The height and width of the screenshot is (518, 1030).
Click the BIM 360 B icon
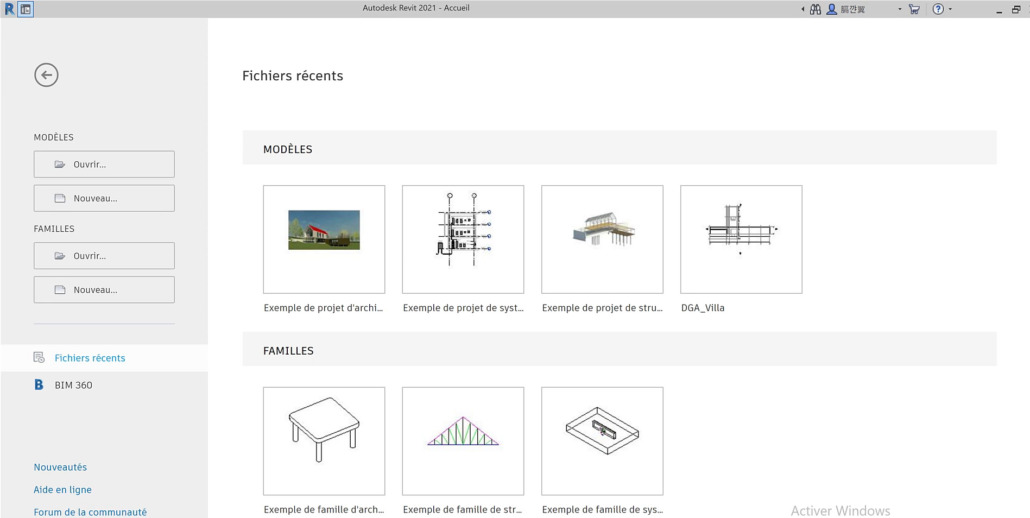(x=39, y=385)
